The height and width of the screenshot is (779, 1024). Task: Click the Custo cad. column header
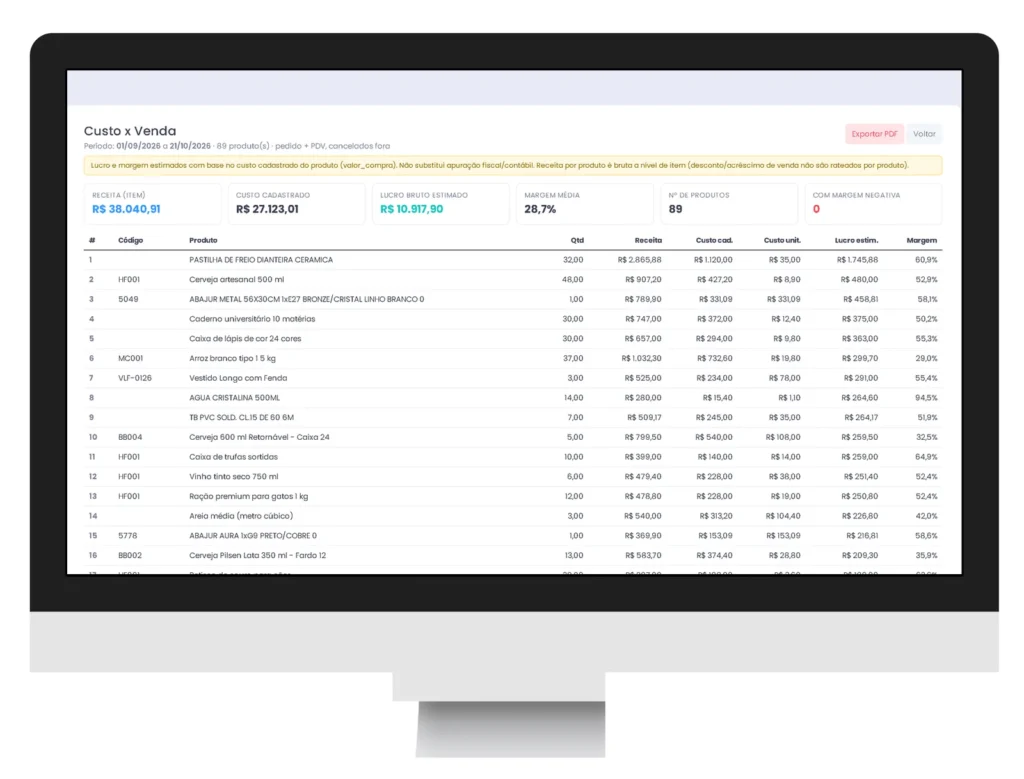point(714,240)
